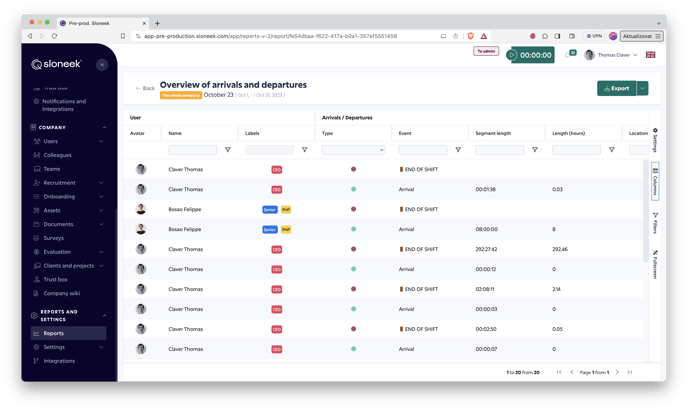Collapse the COMPANY section
The height and width of the screenshot is (410, 688).
click(104, 127)
